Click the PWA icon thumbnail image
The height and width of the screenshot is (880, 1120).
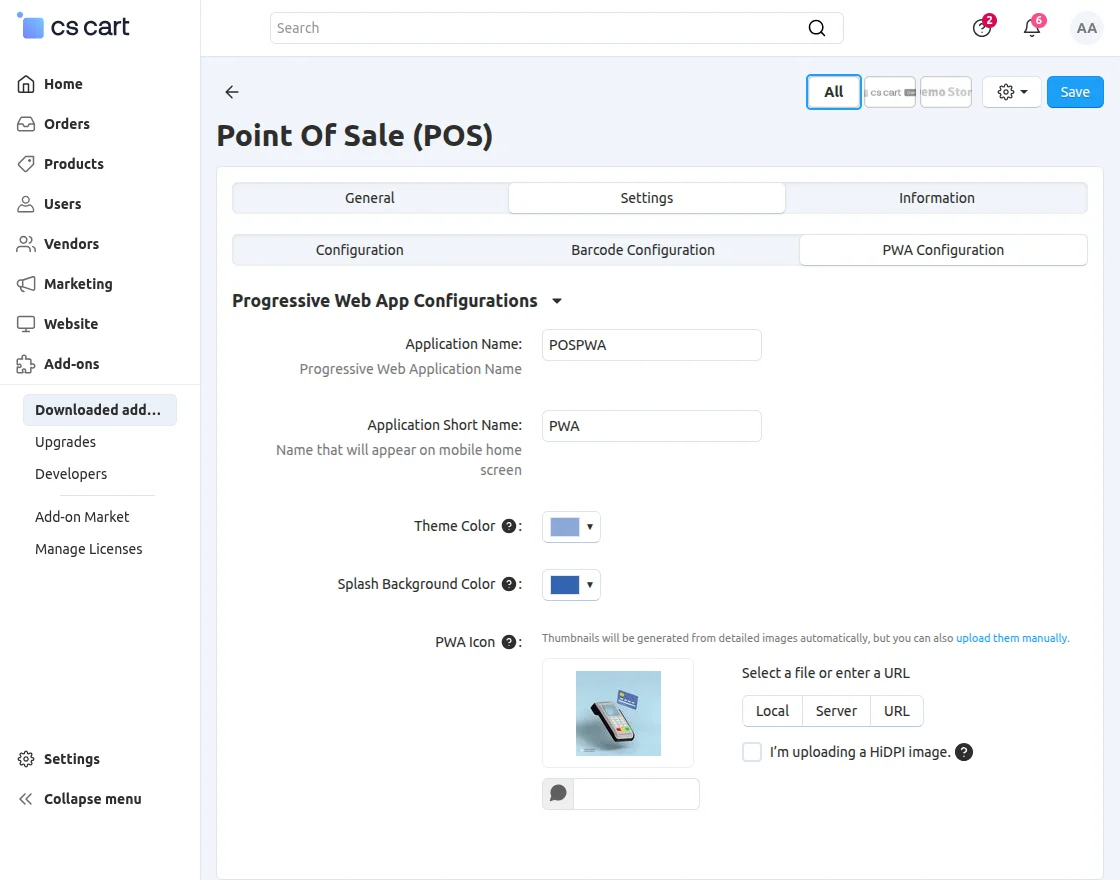[618, 713]
